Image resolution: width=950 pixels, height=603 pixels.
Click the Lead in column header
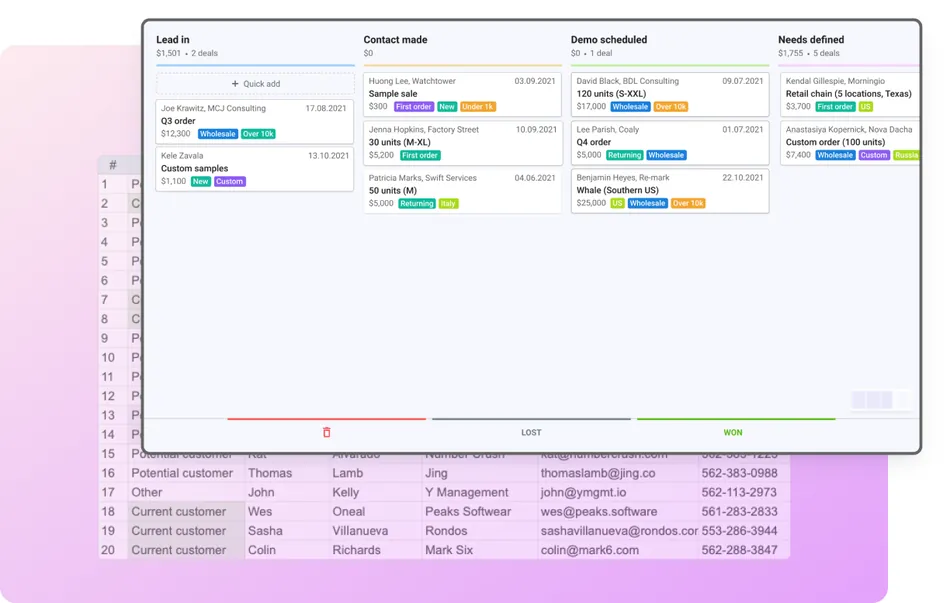tap(173, 40)
